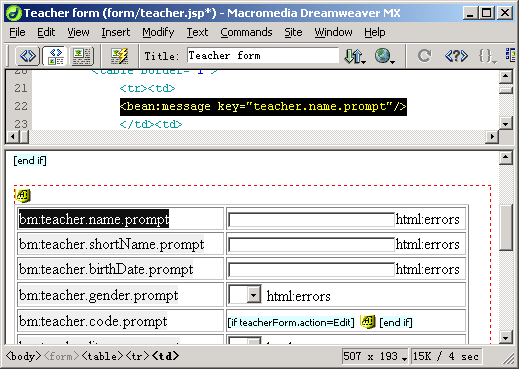Open the View menu
The image size is (519, 369).
coord(78,32)
